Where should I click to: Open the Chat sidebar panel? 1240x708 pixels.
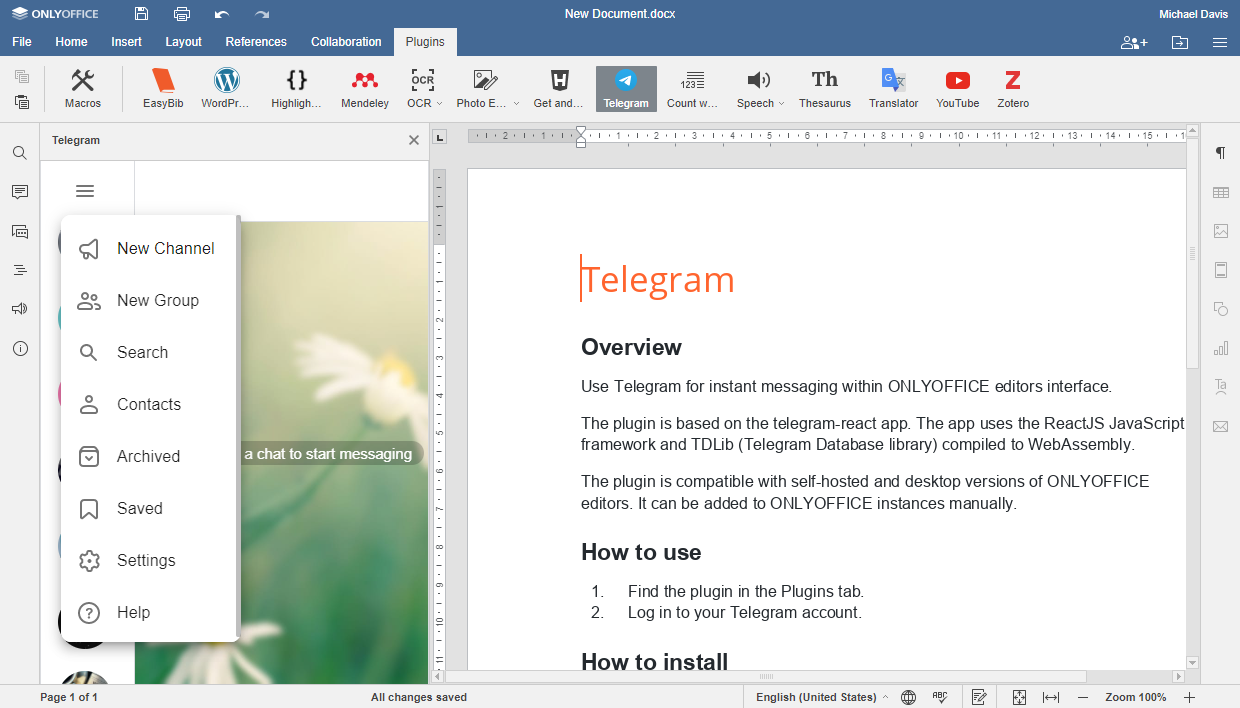pos(20,231)
